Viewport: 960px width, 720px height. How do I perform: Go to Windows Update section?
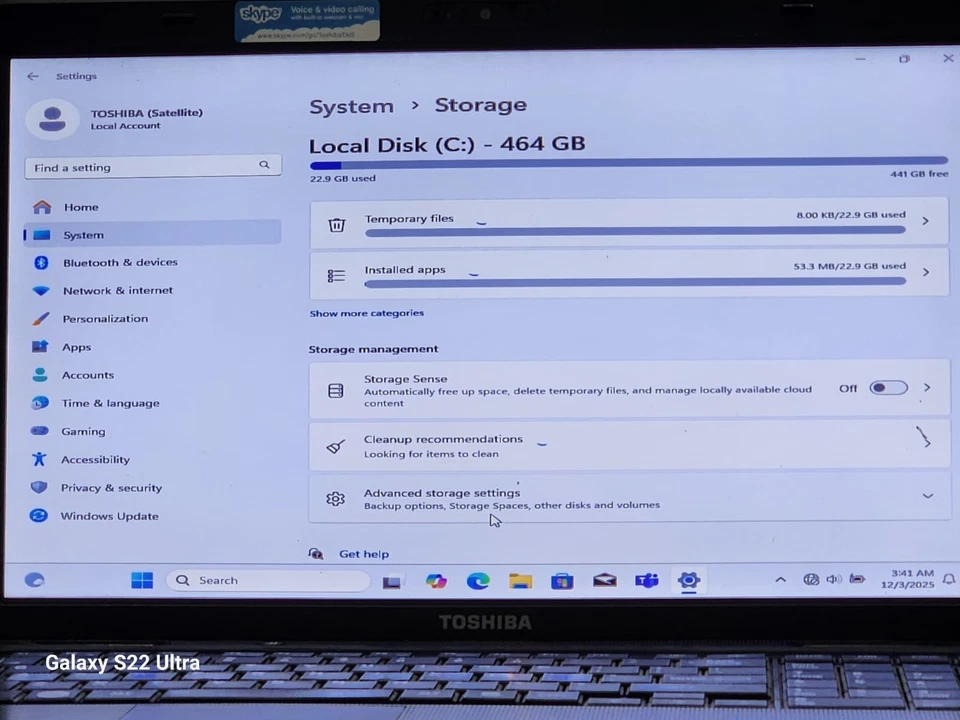click(x=110, y=516)
